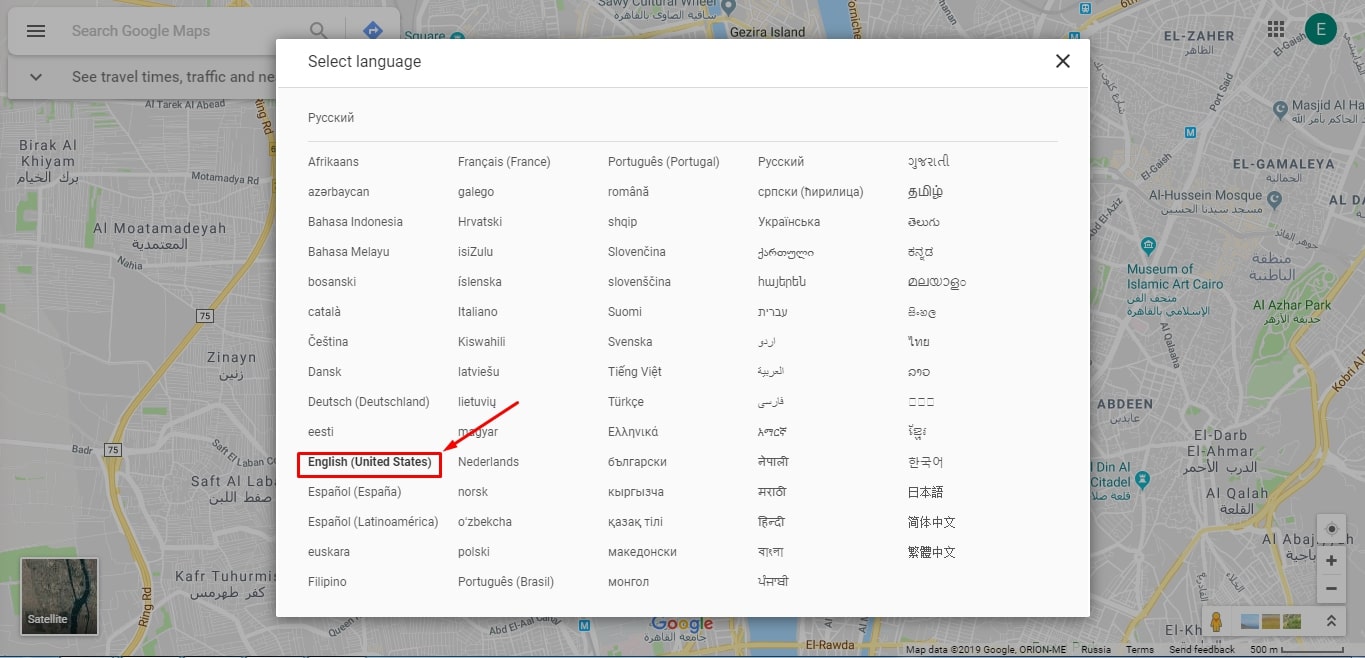Open the account avatar labeled E
Viewport: 1365px width, 658px height.
1321,29
